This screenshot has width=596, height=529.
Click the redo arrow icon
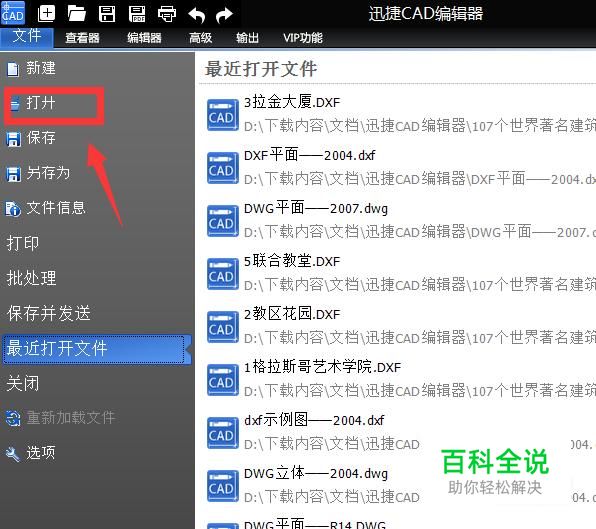(224, 15)
